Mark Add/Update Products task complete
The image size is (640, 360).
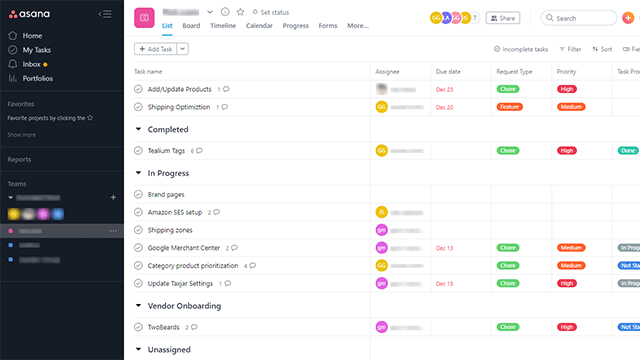coord(138,89)
